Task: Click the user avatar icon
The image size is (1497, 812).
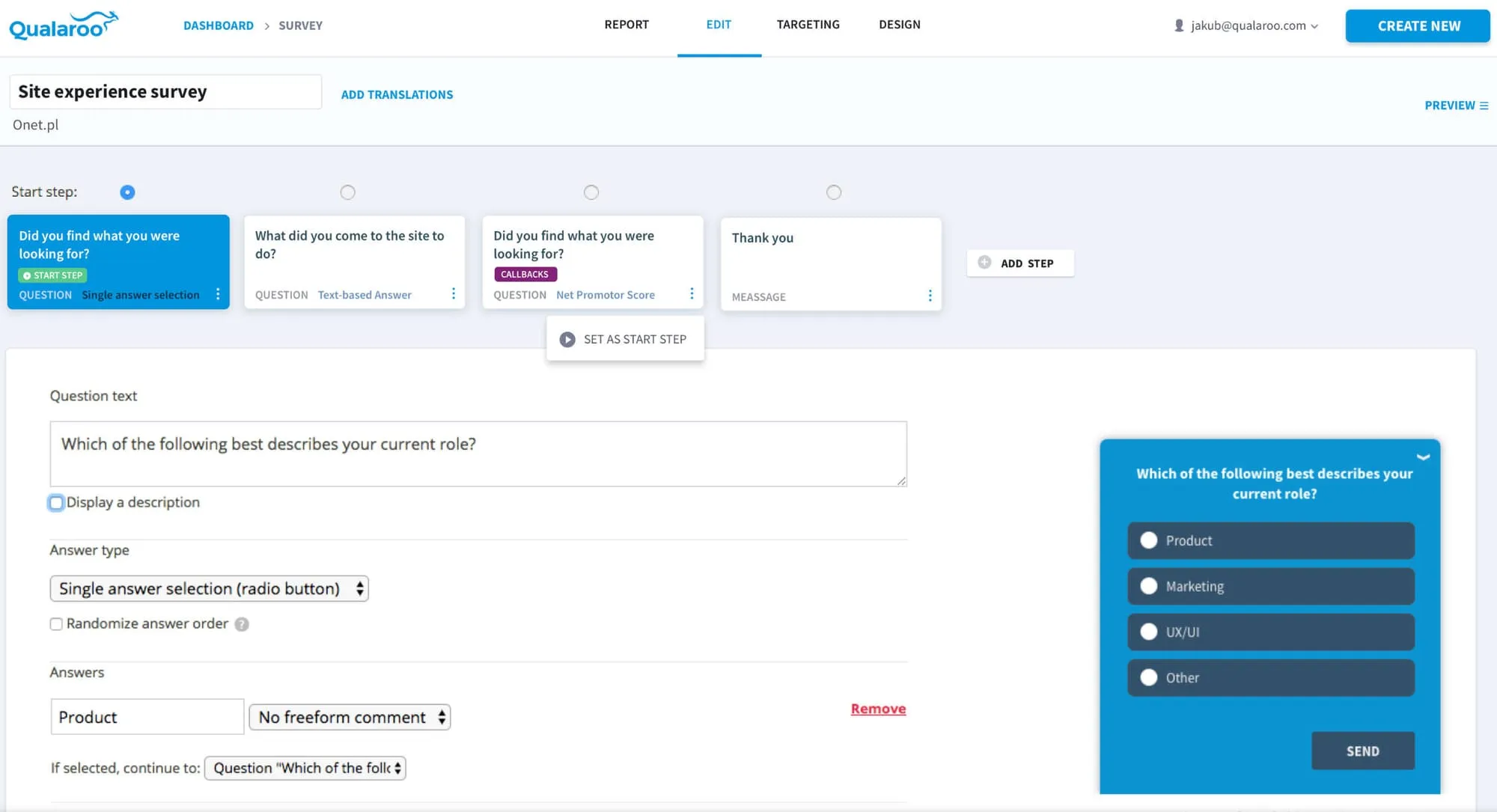Action: click(x=1177, y=25)
